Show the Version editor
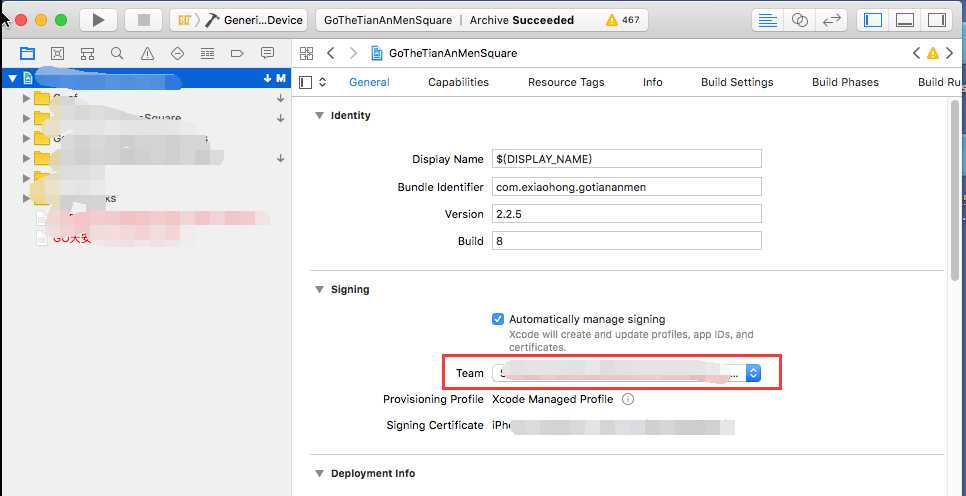966x496 pixels. point(832,20)
